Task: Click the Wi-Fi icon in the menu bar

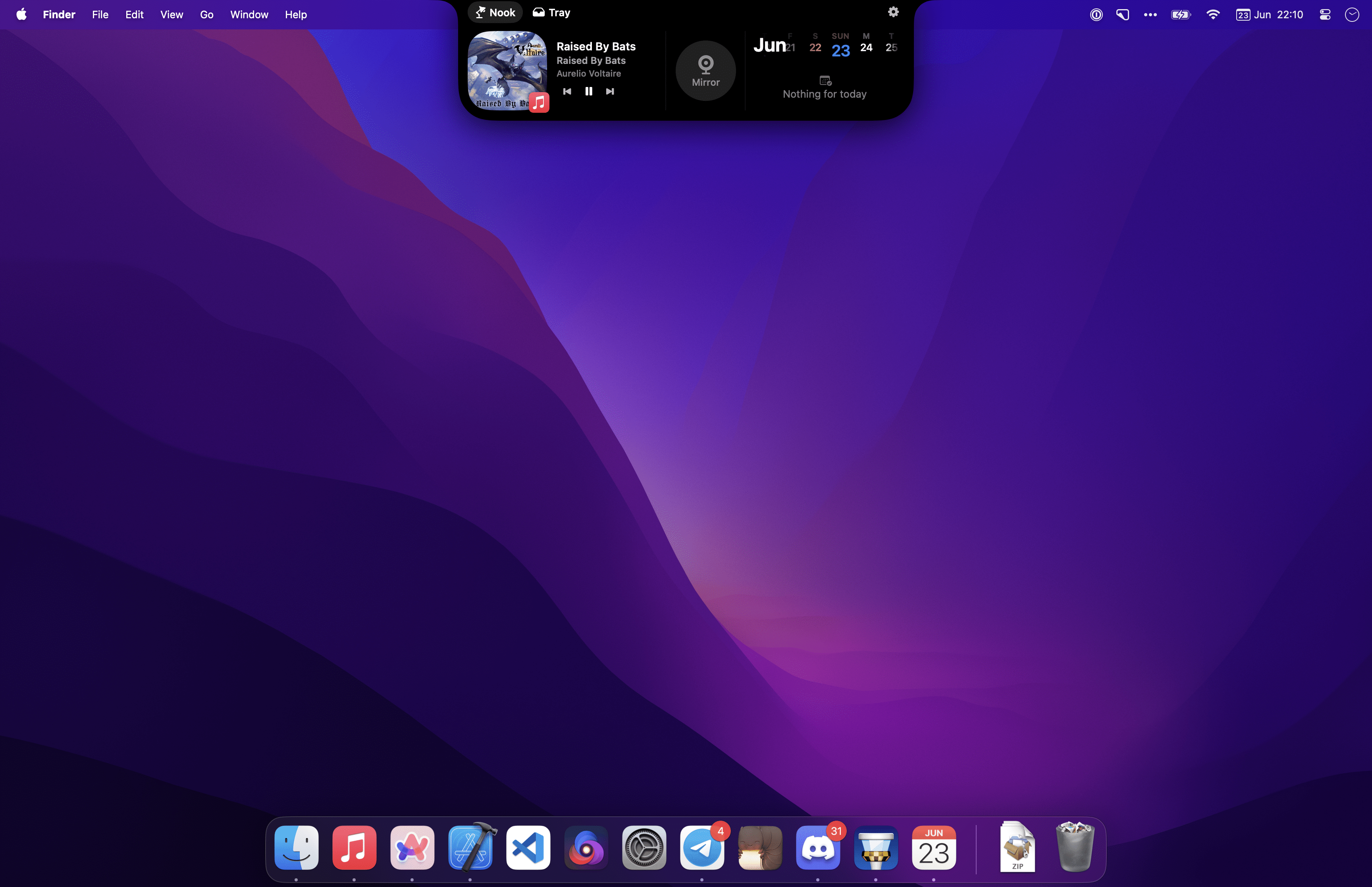Action: click(1213, 14)
